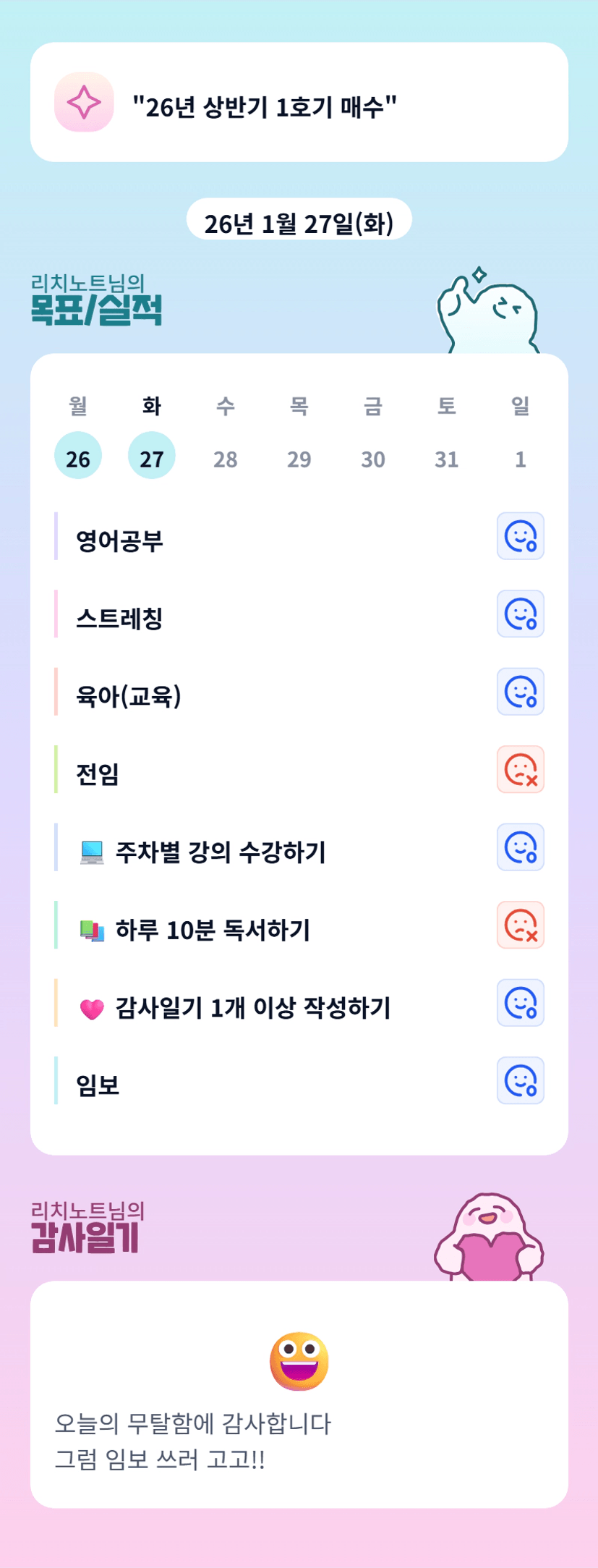Open the gratitude diary entry text
598x1568 pixels.
(193, 1441)
